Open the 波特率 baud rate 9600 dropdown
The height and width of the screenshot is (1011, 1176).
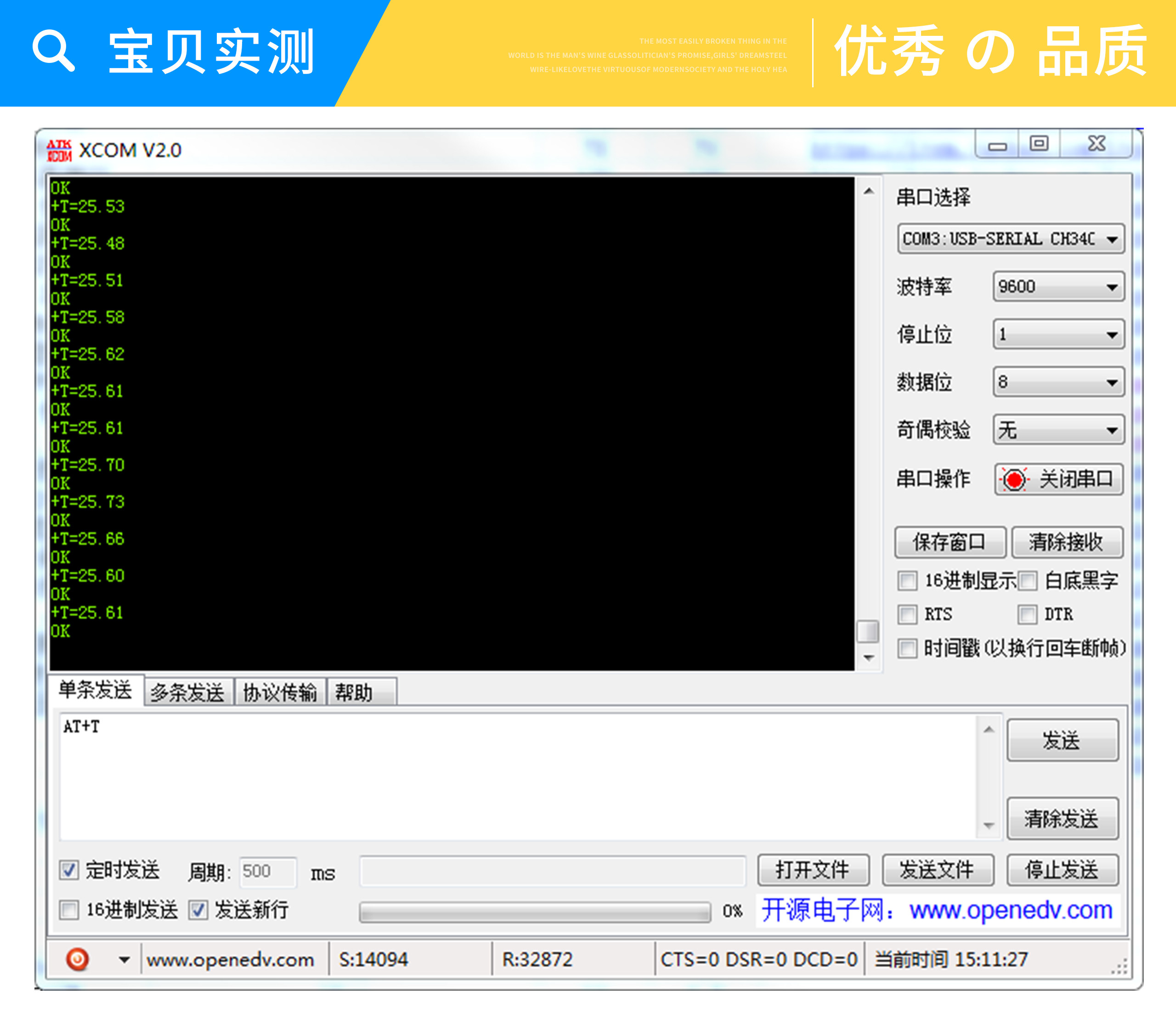(x=1058, y=287)
